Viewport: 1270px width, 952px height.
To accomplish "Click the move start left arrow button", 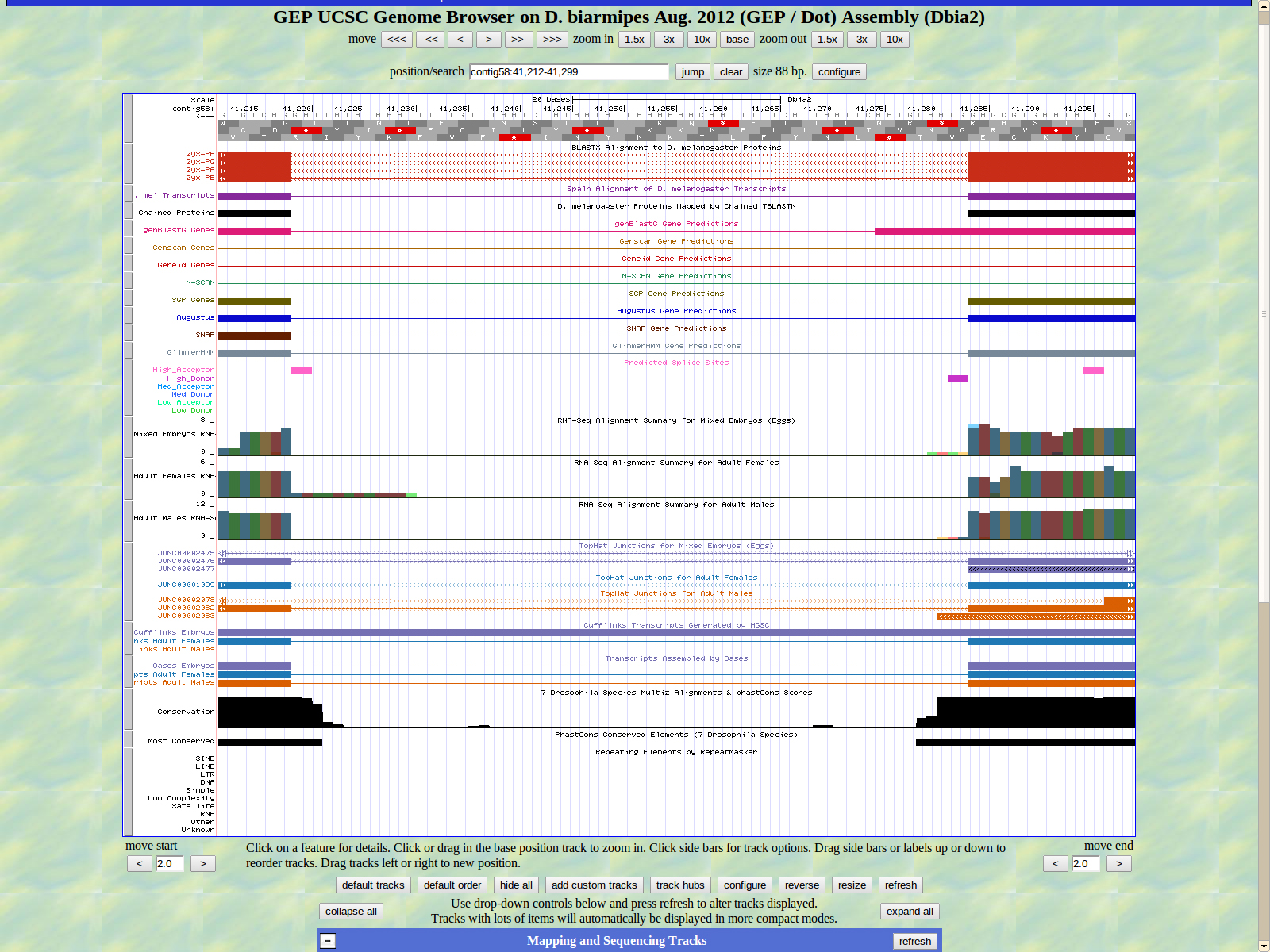I will [140, 863].
